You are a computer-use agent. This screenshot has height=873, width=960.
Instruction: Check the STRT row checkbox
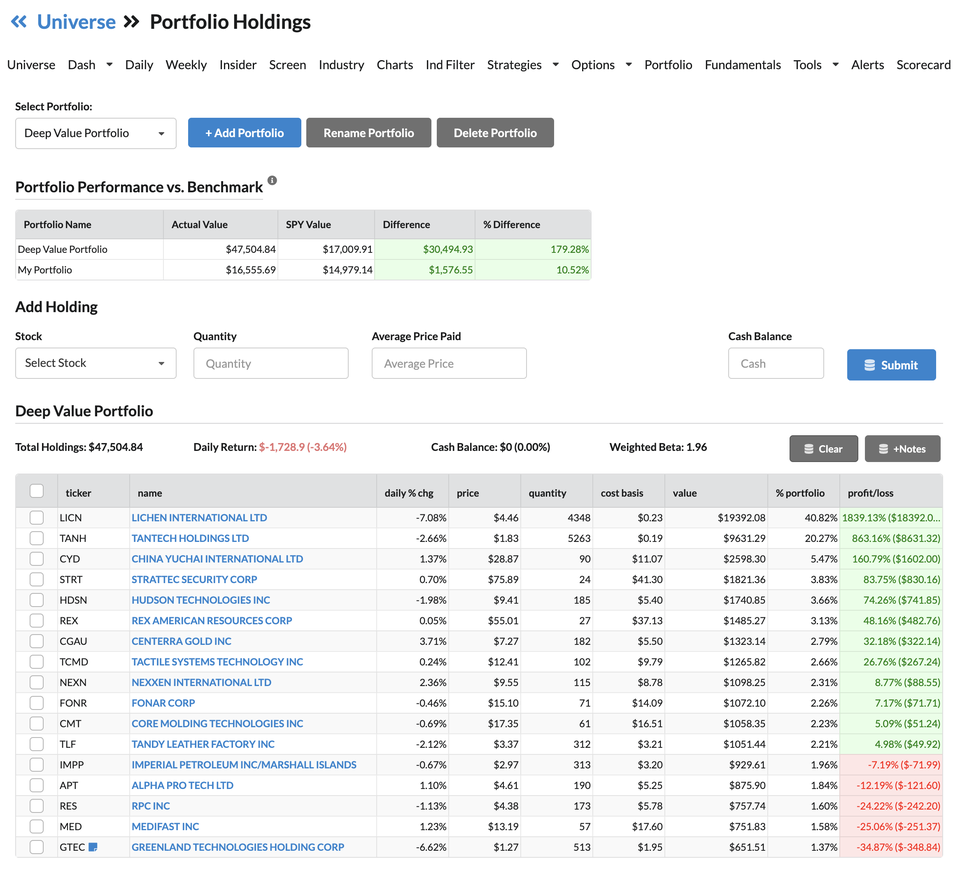(x=37, y=579)
